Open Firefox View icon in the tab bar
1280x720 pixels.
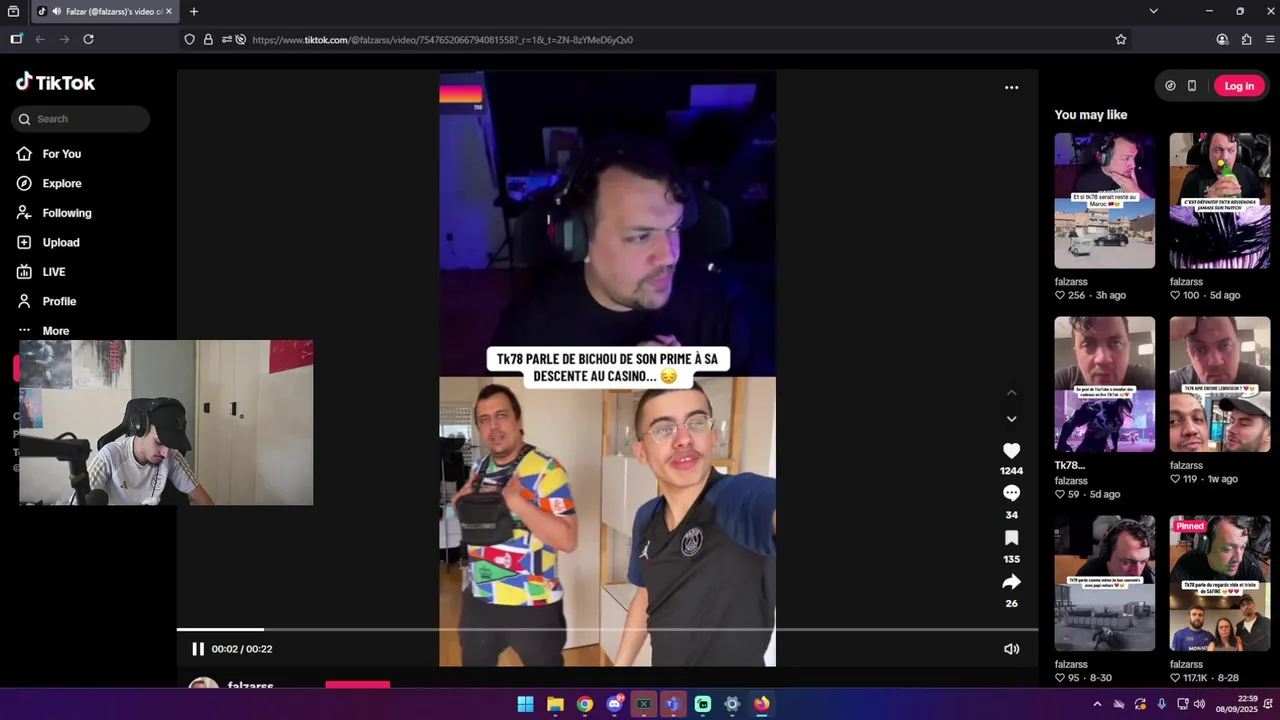tap(13, 12)
